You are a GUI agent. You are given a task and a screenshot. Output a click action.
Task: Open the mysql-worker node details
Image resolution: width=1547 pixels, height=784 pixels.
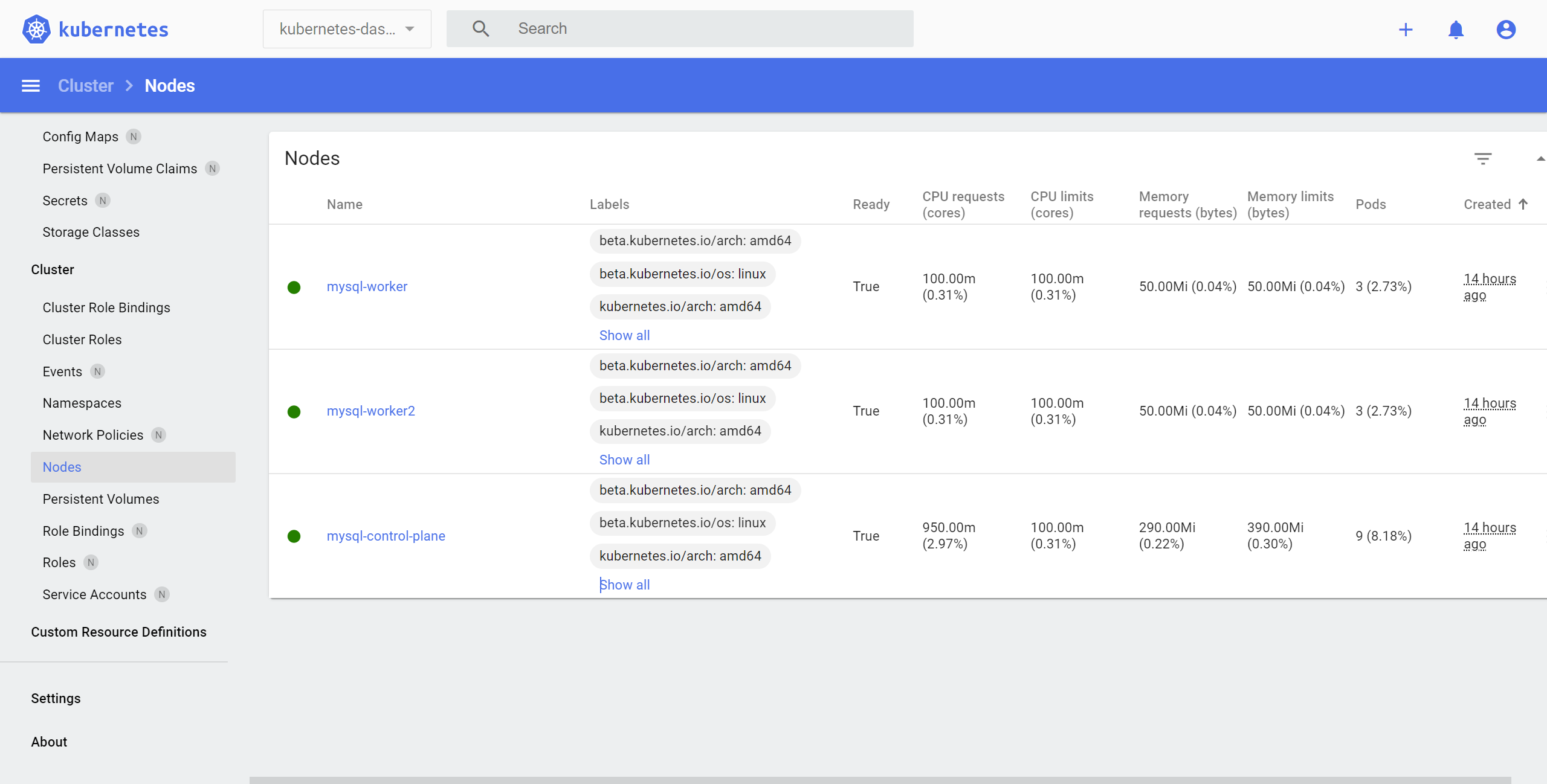pos(367,286)
